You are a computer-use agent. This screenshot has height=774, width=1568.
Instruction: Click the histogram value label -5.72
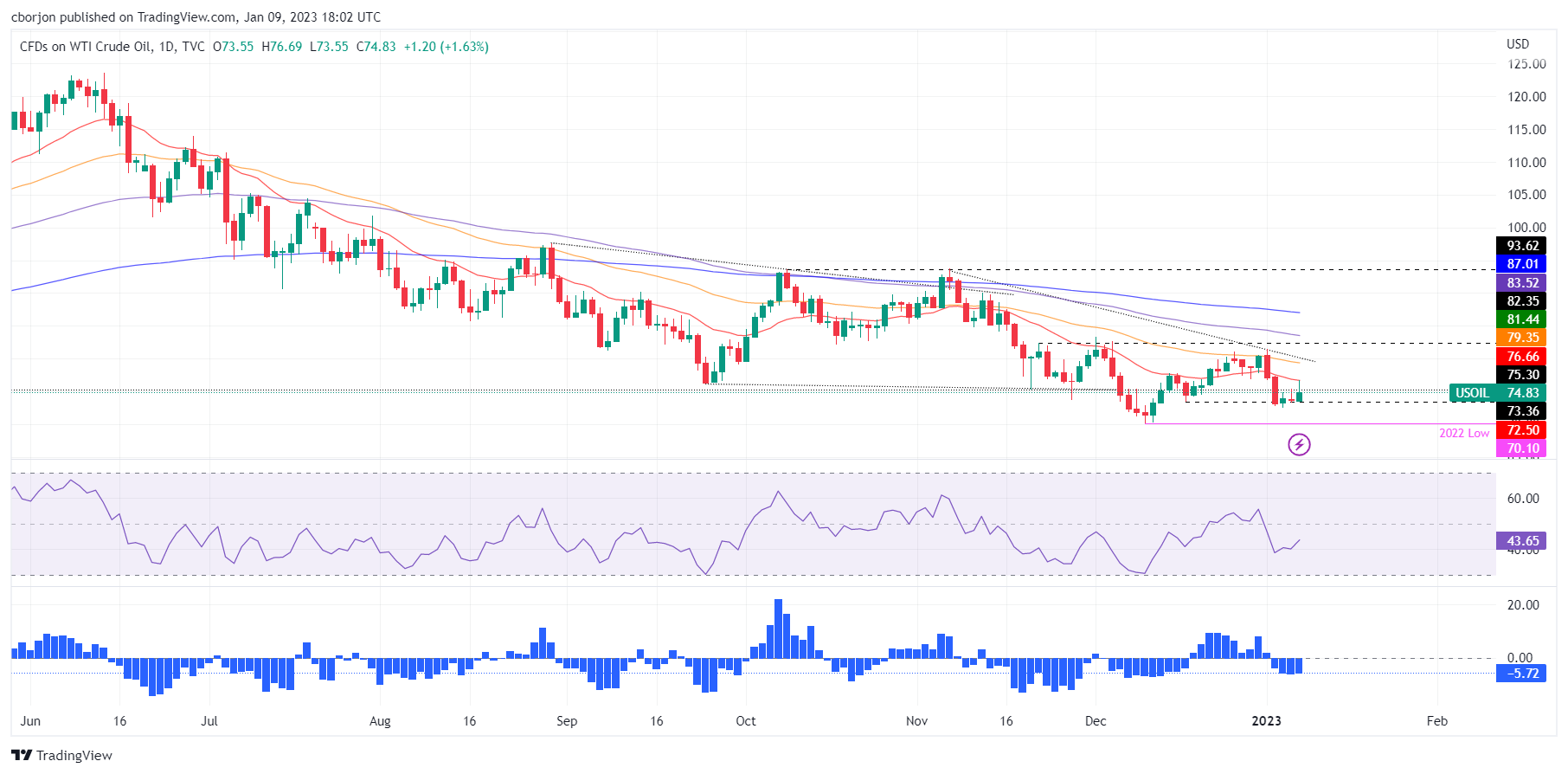click(1522, 674)
